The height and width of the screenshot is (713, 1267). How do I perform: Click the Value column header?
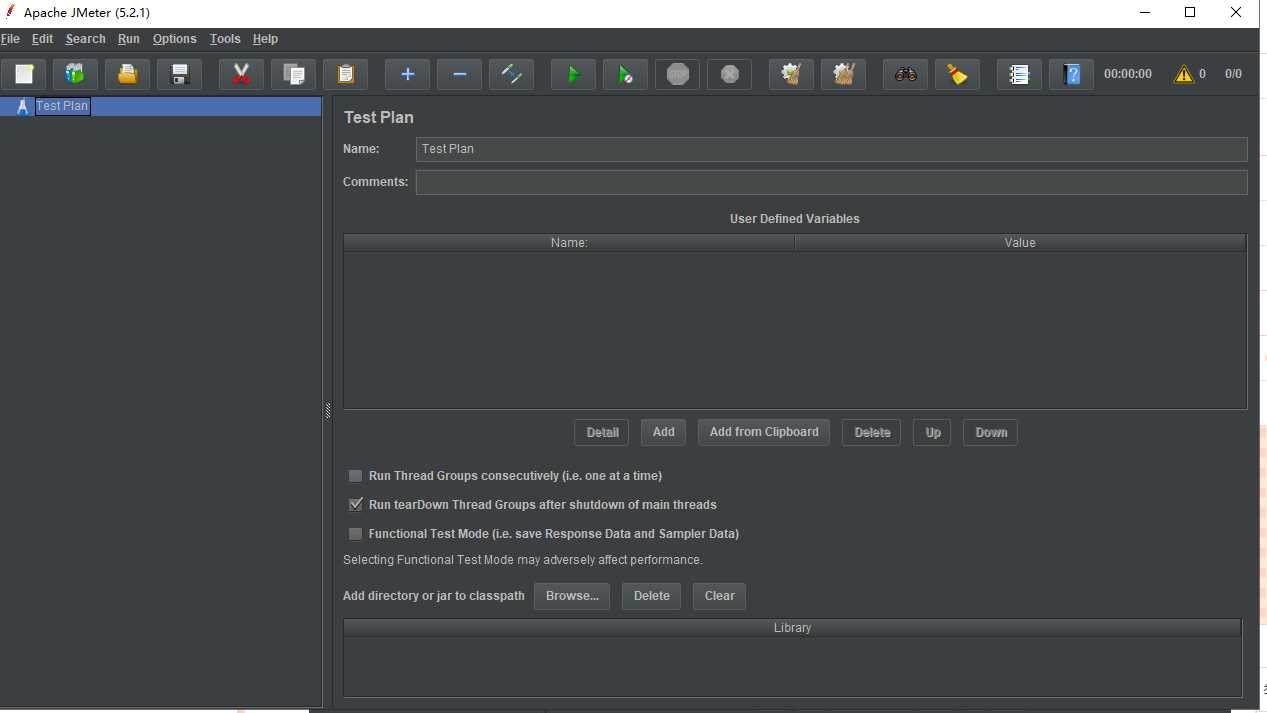pyautogui.click(x=1020, y=243)
